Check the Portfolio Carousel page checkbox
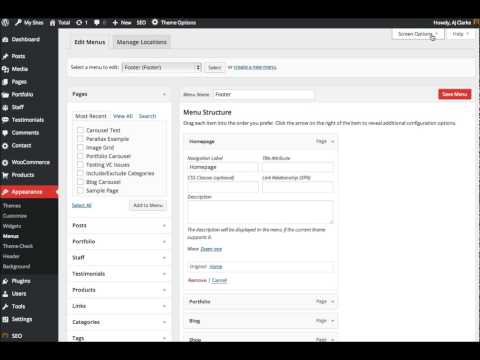Screen dimensions: 480x360 click(80, 156)
